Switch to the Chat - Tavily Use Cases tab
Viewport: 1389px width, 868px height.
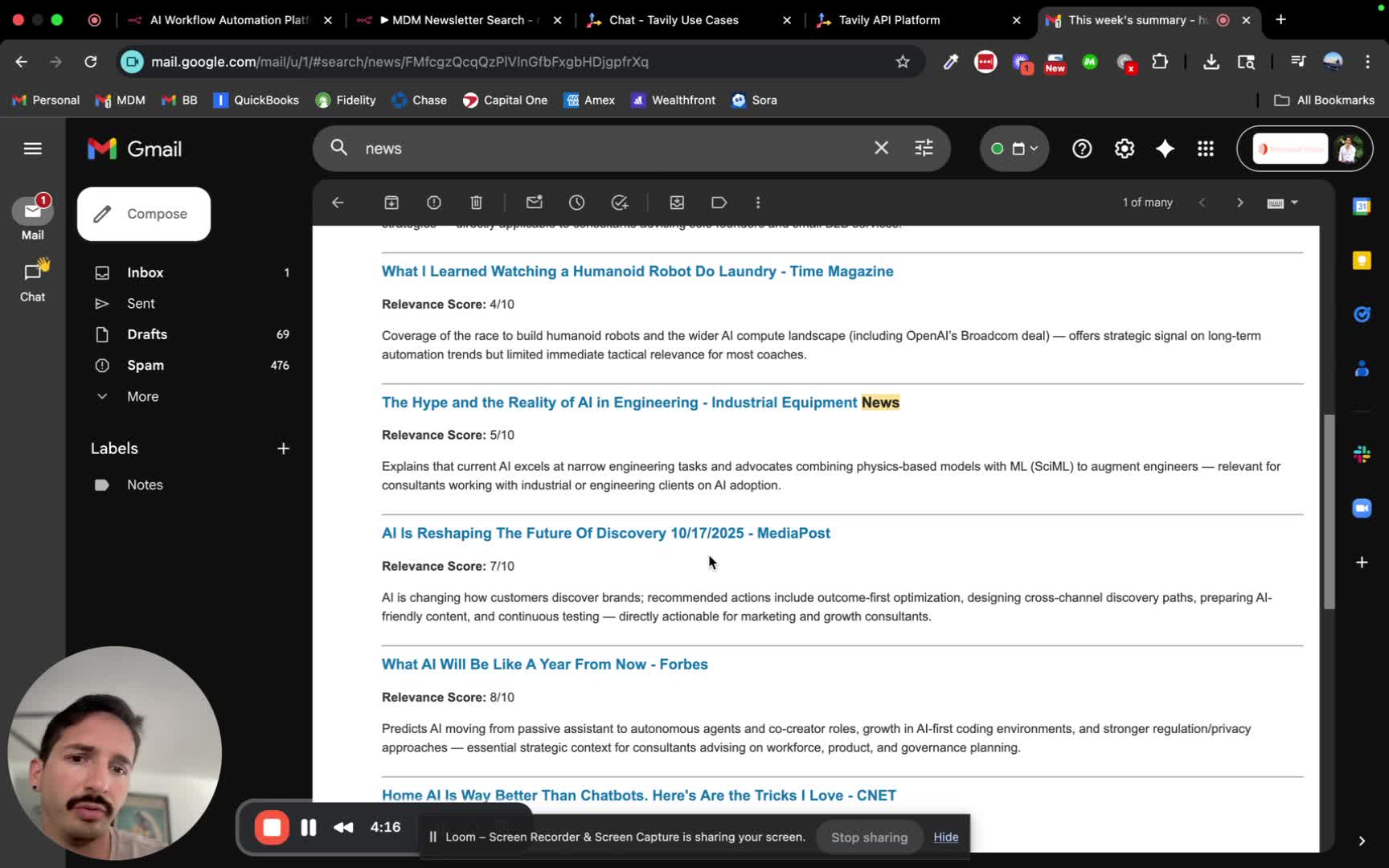click(689, 20)
